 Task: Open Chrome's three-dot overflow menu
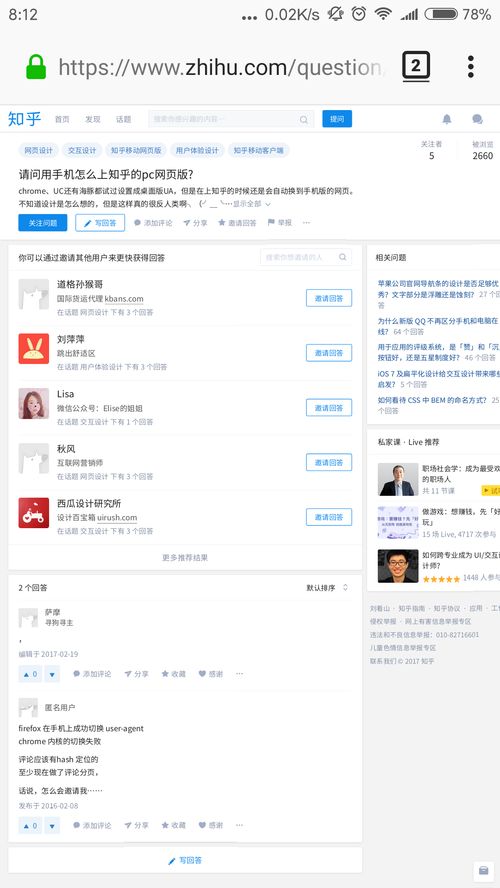tap(471, 67)
